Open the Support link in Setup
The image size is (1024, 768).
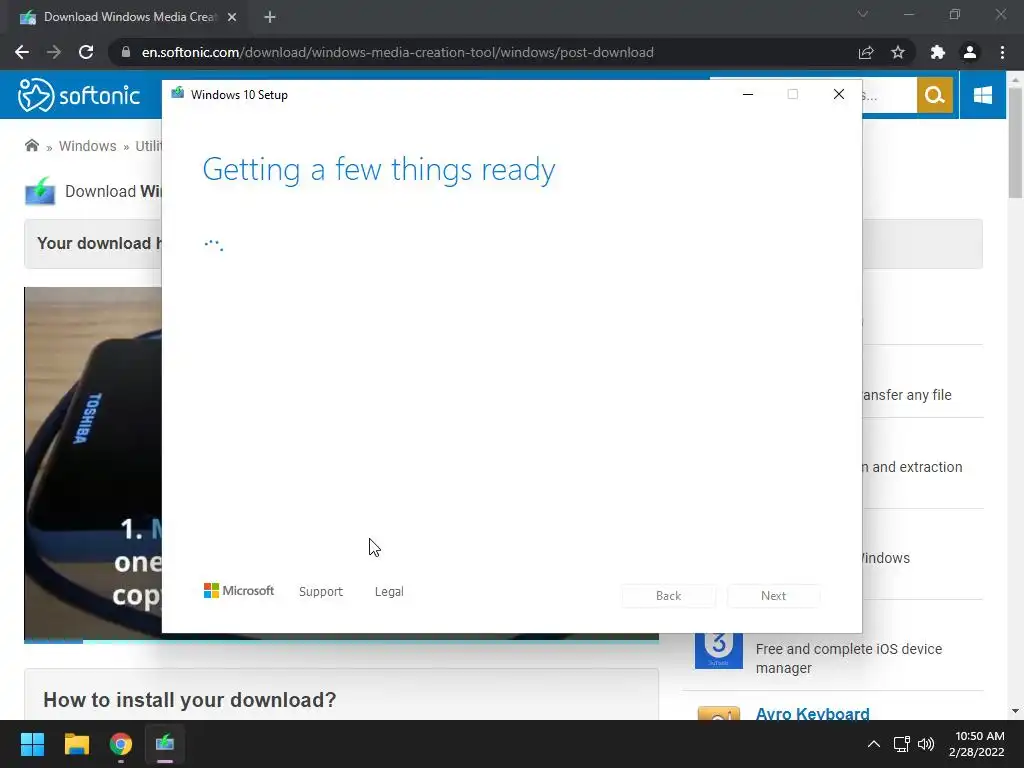321,591
